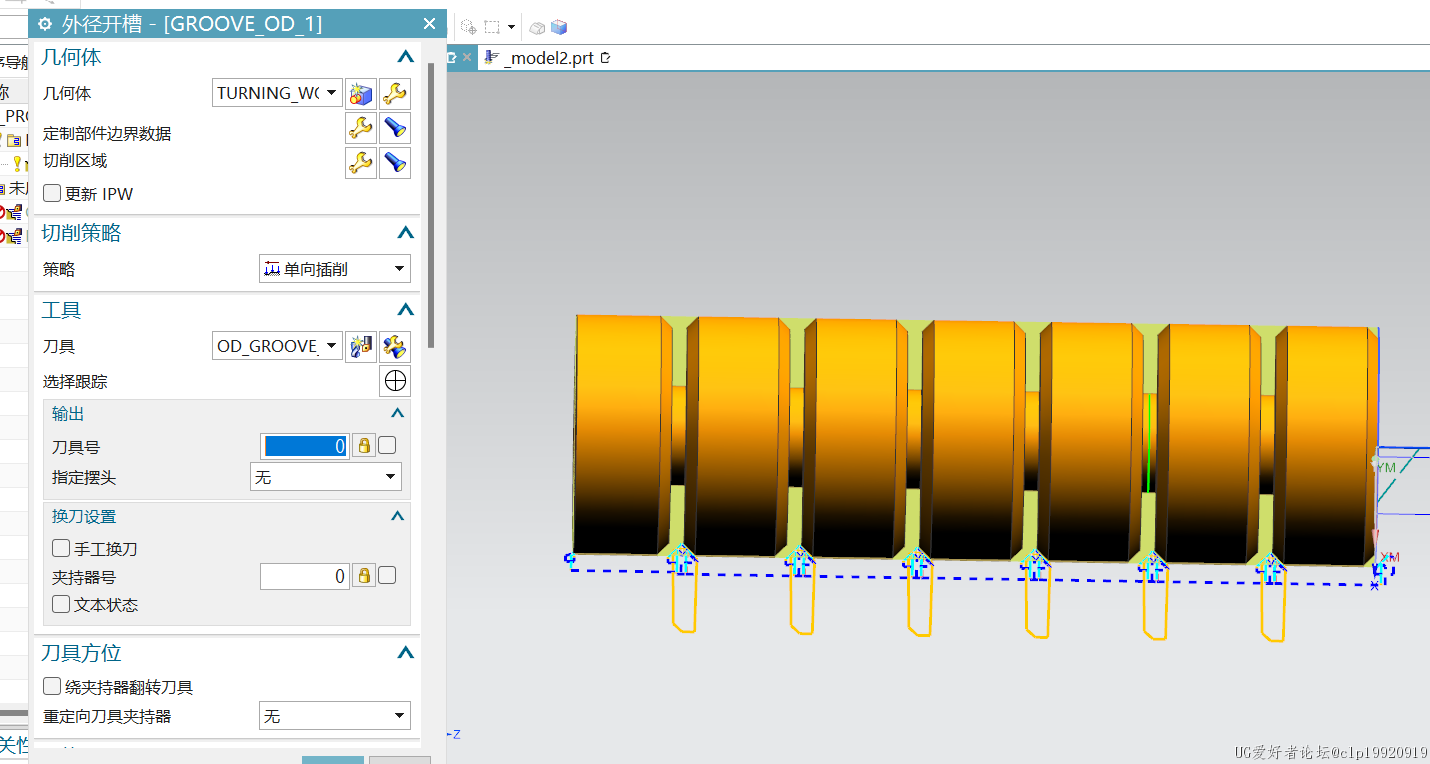Screen dimensions: 1430x764
Task: Open dropdown arrow beside selection rectangle toolbar icon
Action: pos(511,27)
